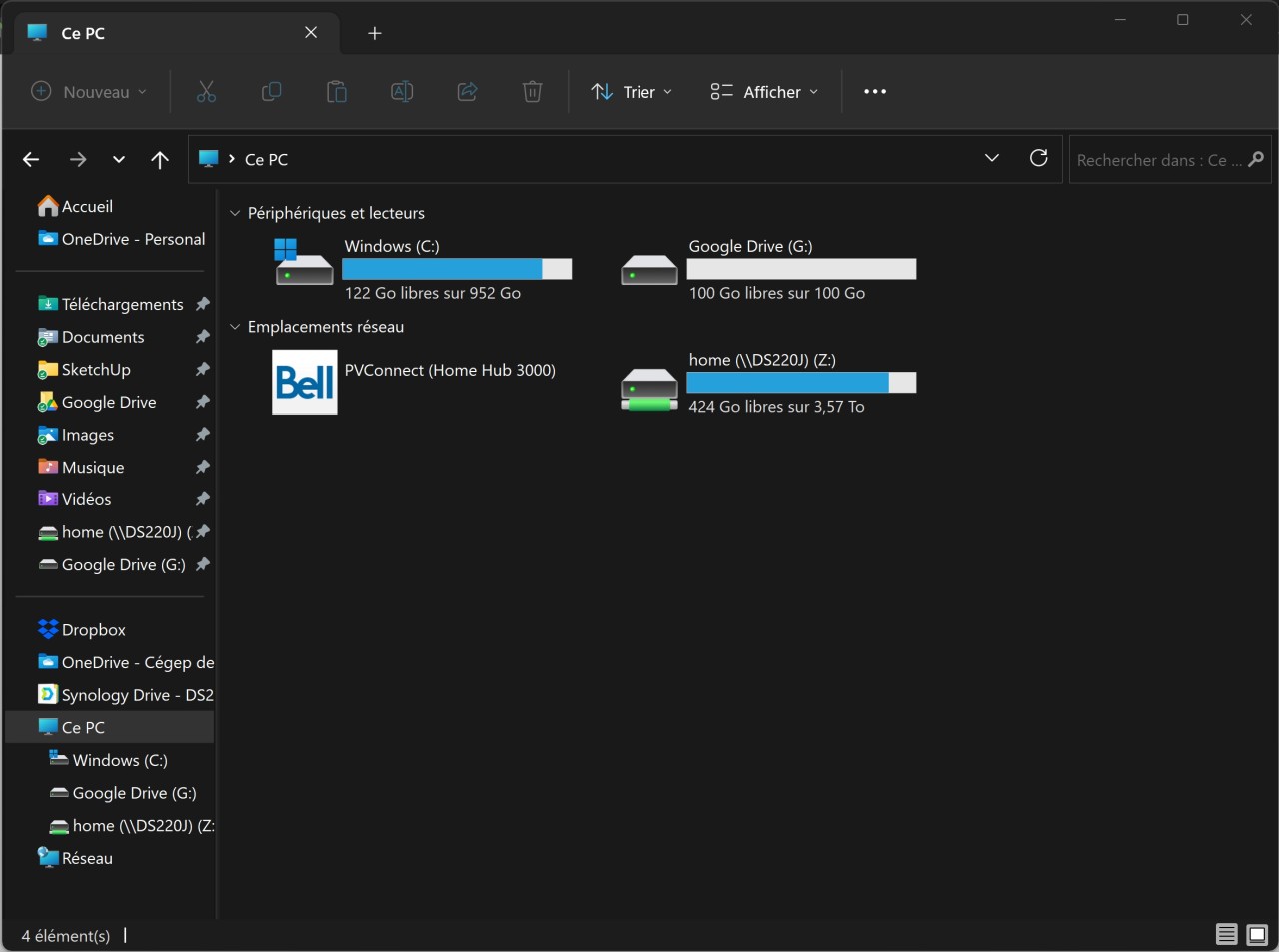Open the Google Drive (G:) drive icon

(649, 270)
